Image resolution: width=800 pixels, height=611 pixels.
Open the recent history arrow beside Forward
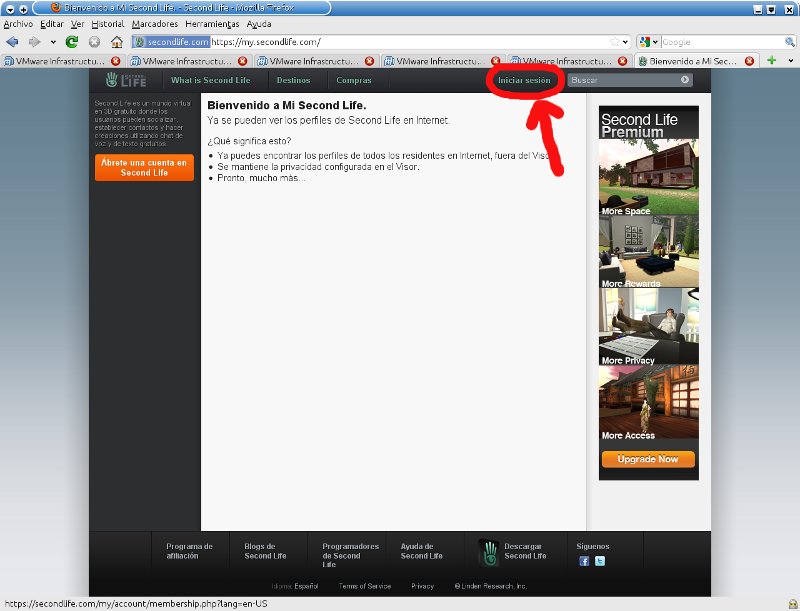[x=53, y=42]
